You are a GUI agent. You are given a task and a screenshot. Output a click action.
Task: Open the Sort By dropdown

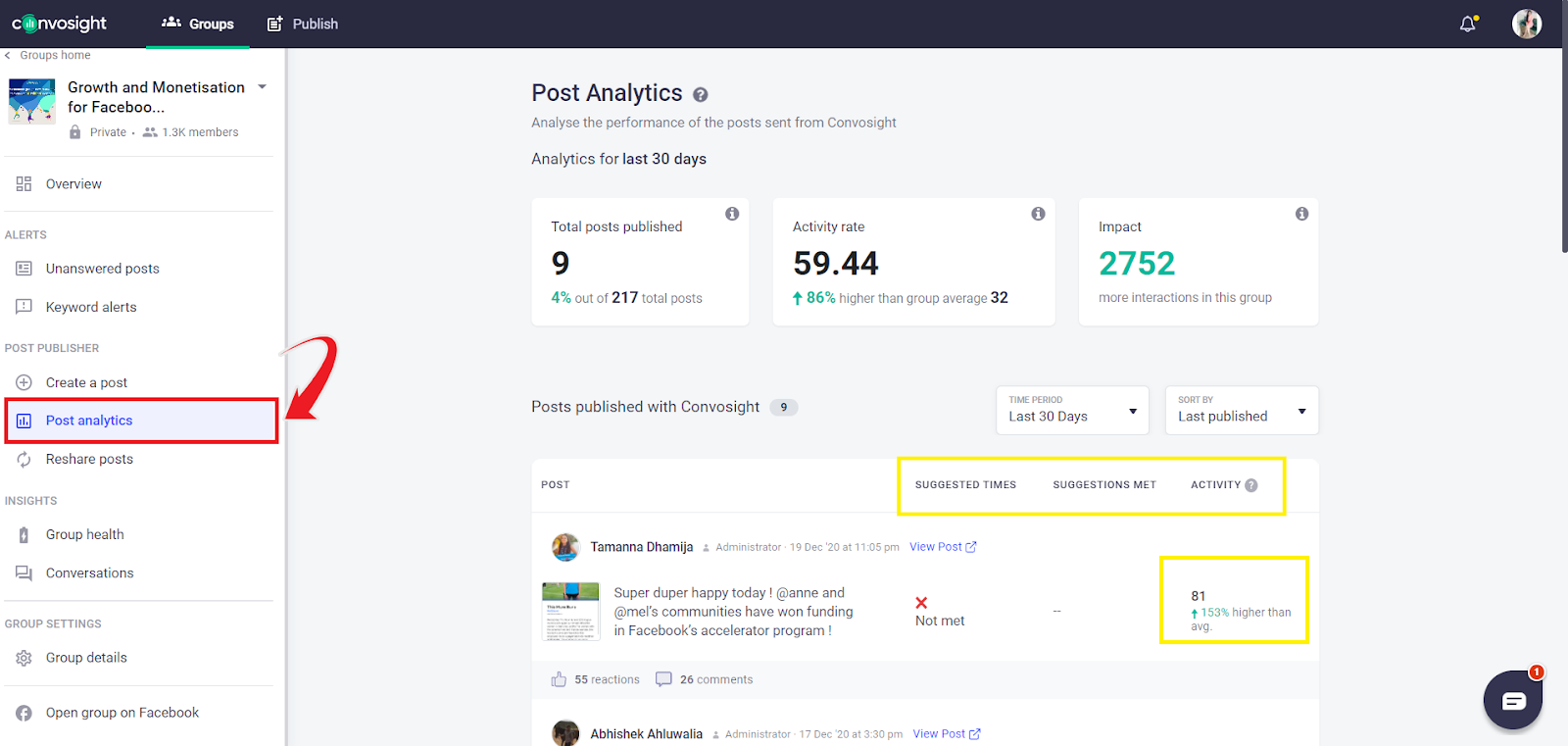(x=1242, y=410)
